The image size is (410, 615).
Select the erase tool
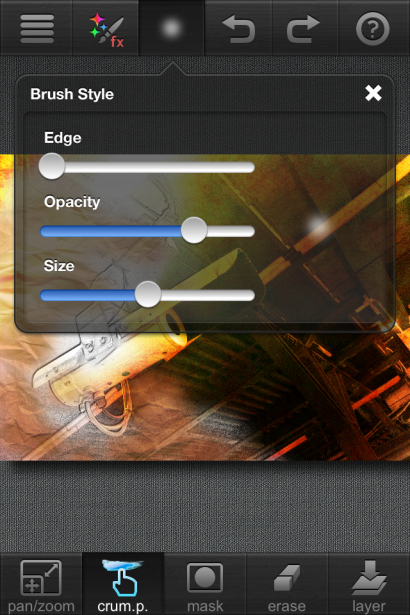pos(287,586)
